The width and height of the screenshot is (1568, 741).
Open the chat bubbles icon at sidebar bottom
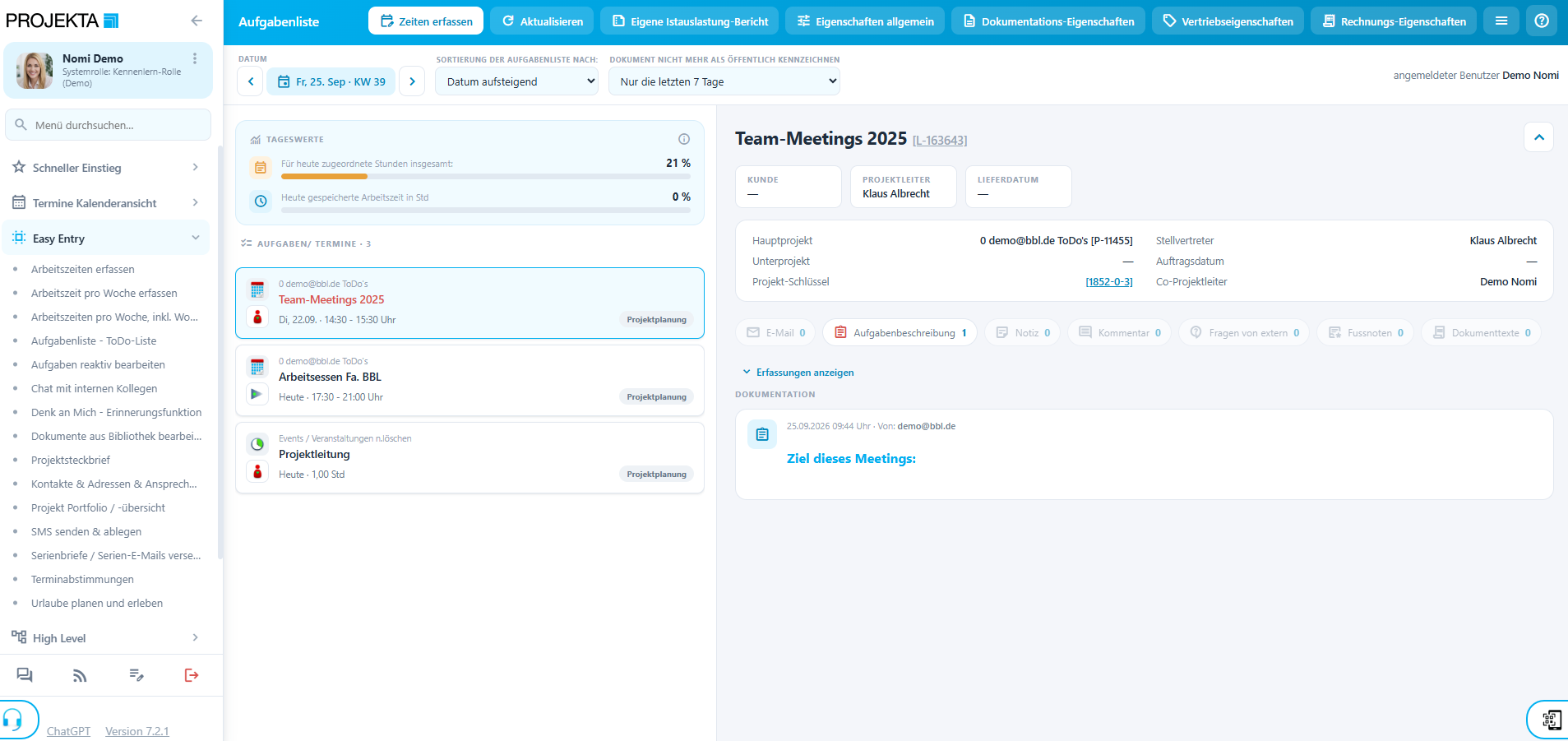(x=25, y=675)
